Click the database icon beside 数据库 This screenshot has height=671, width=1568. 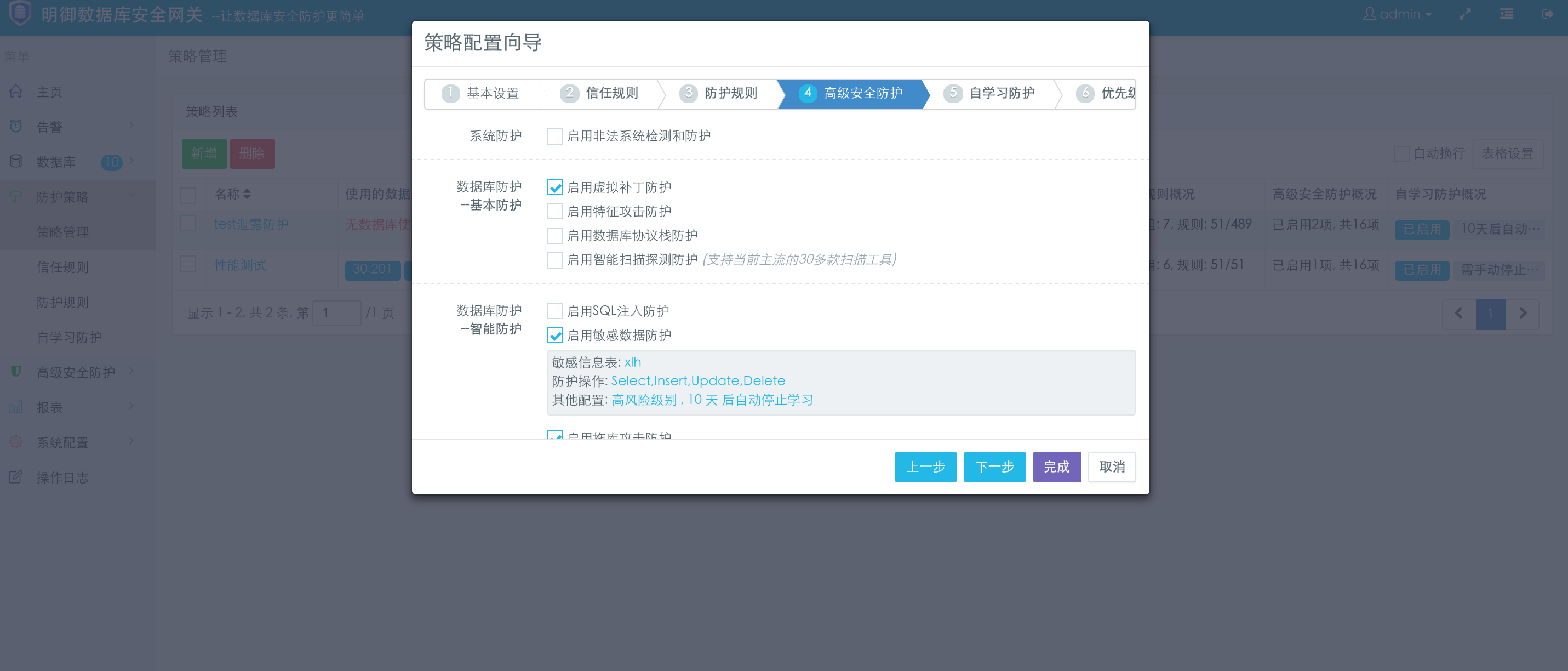(16, 161)
